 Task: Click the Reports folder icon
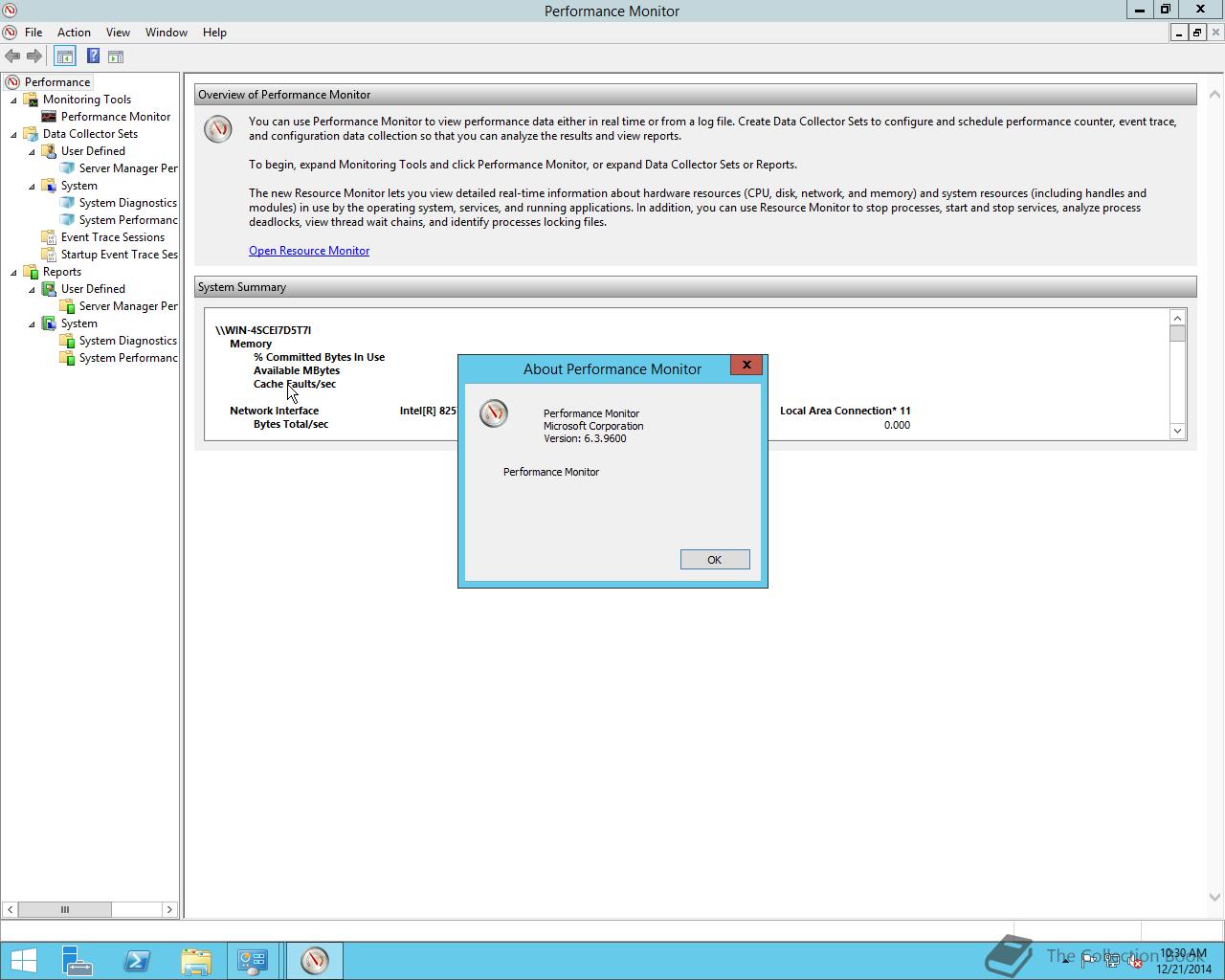coord(31,272)
